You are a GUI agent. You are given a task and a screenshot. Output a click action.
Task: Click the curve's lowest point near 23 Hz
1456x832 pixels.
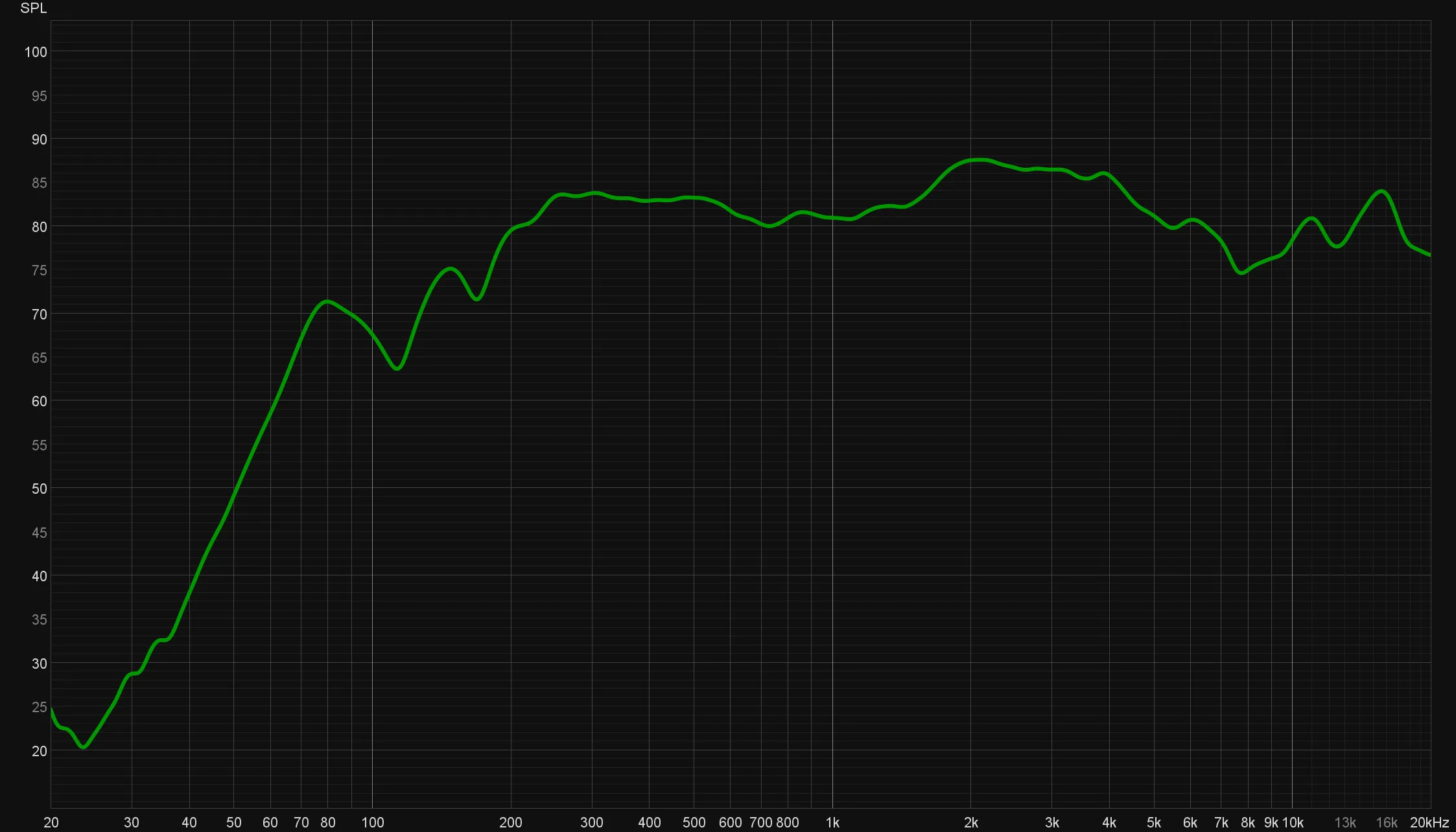click(x=83, y=747)
